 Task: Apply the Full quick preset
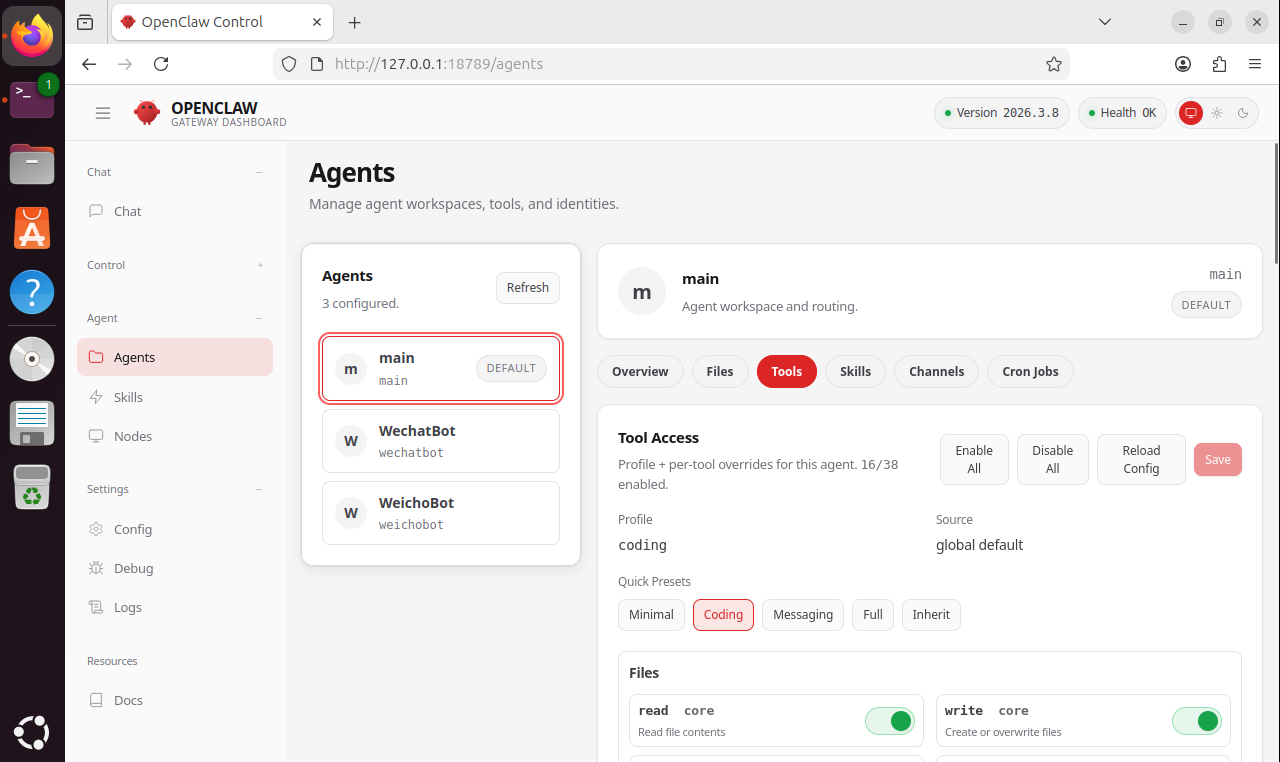click(873, 614)
